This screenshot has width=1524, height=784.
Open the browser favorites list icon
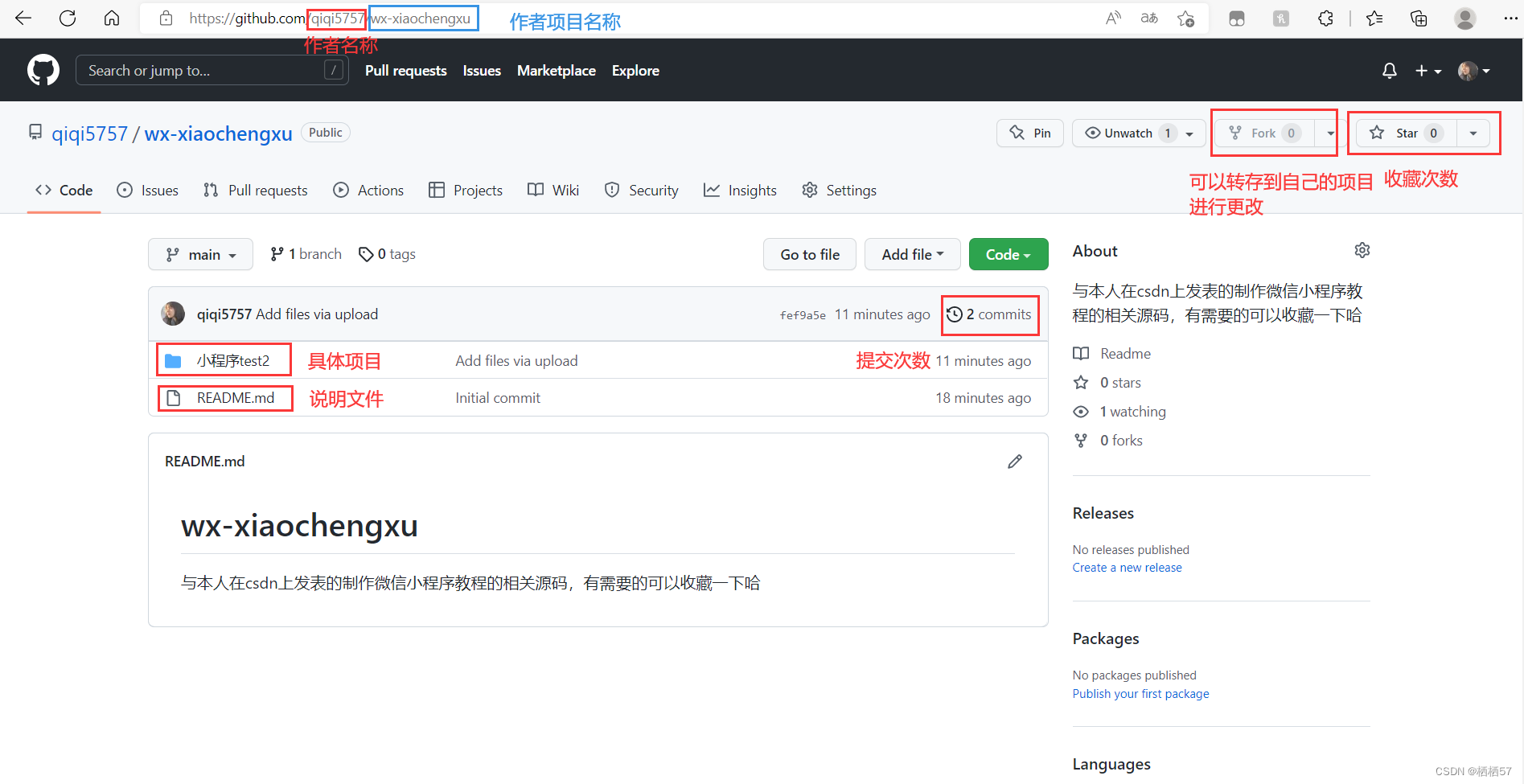point(1374,18)
